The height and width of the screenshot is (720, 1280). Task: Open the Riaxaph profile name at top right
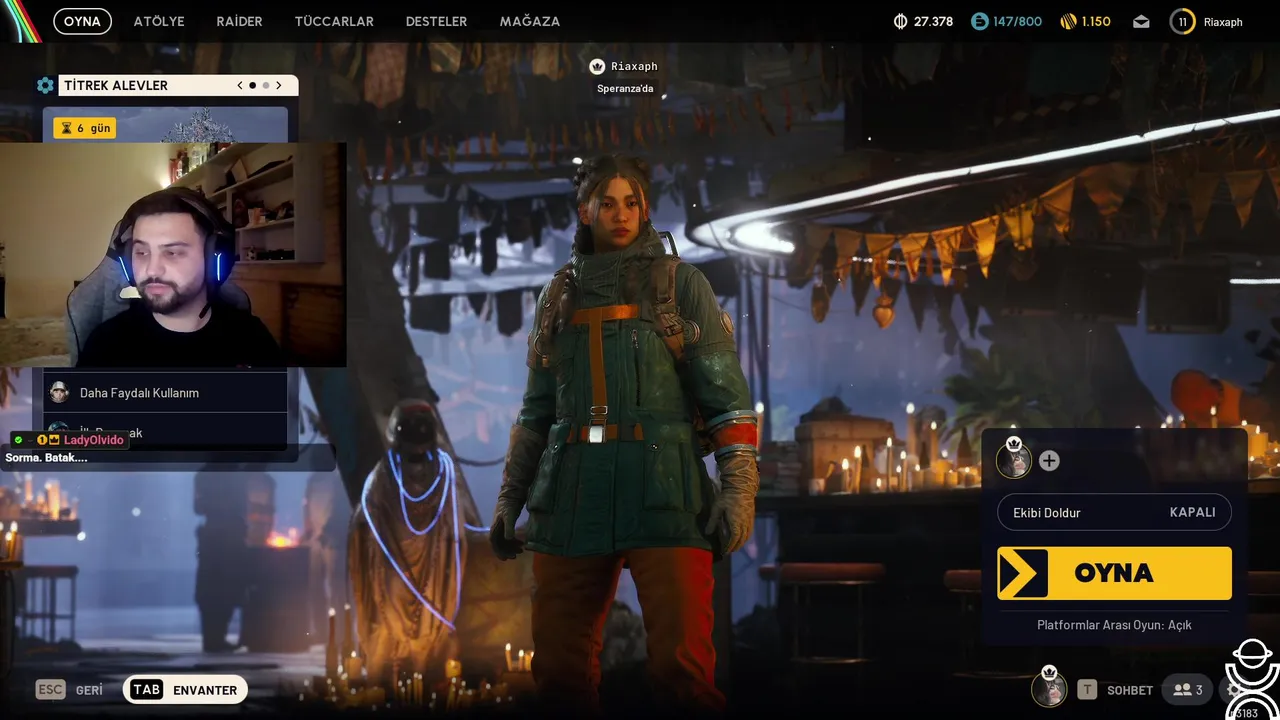[x=1223, y=22]
